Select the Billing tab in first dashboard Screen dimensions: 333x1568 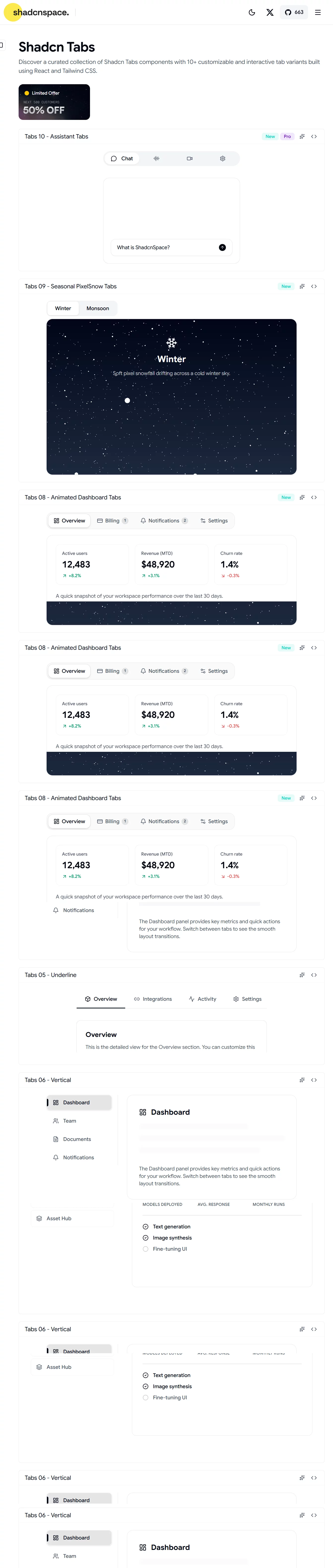coord(113,520)
